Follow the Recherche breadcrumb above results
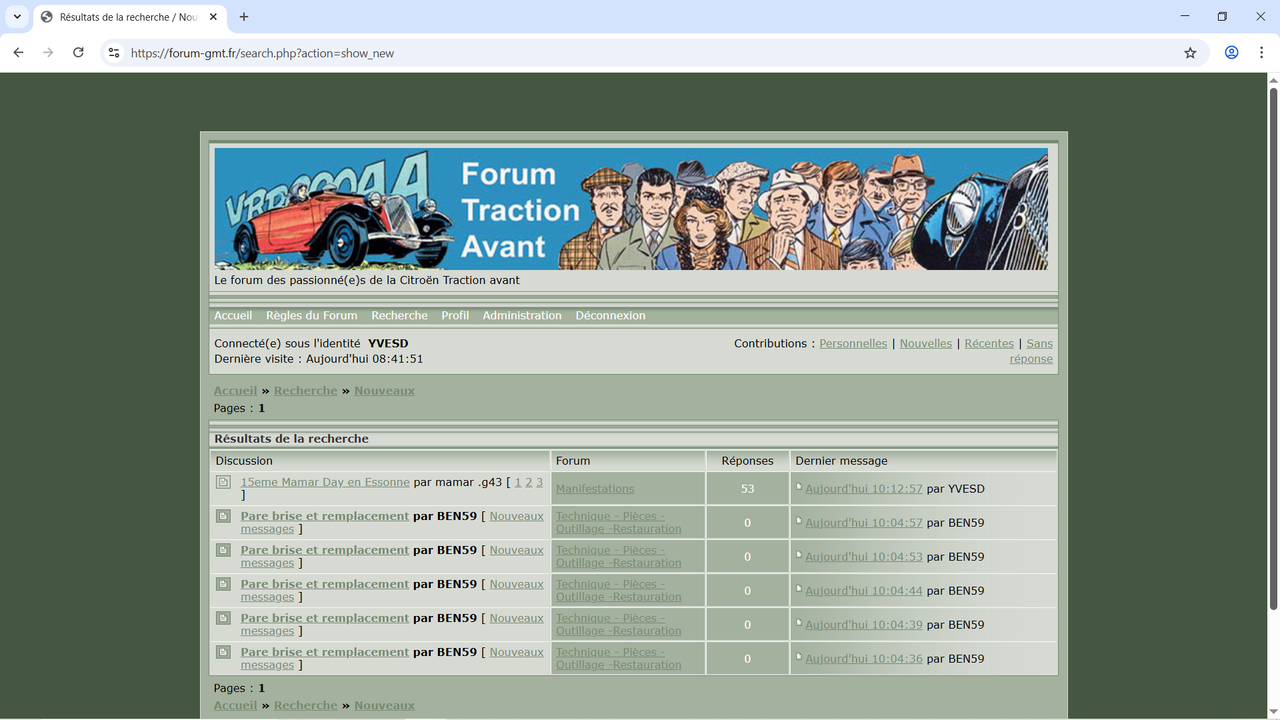Viewport: 1280px width, 720px height. [x=306, y=391]
